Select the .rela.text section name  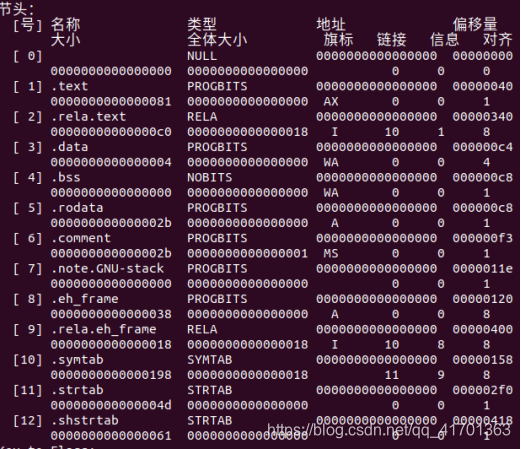pyautogui.click(x=89, y=117)
